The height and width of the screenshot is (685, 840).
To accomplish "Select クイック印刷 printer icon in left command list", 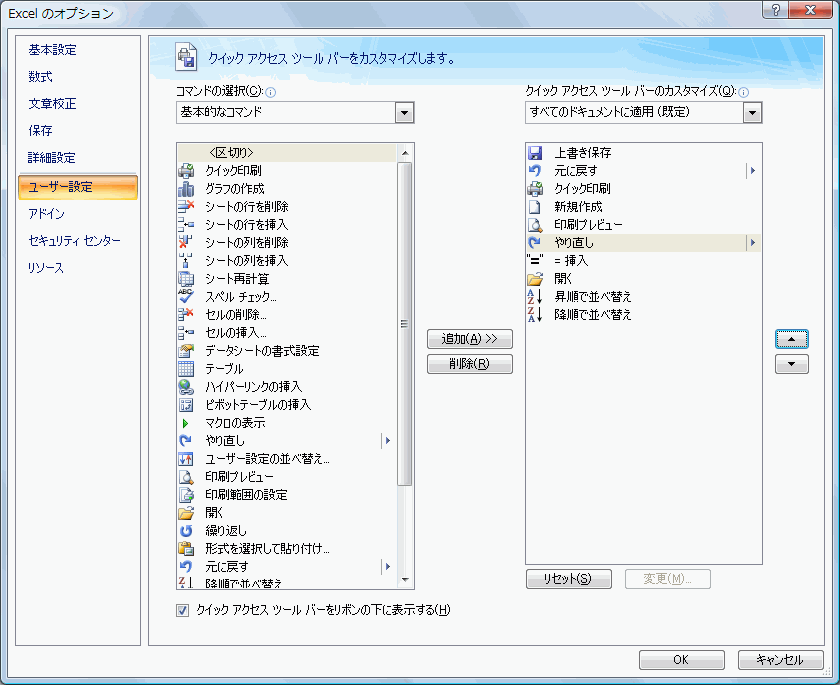I will [186, 171].
